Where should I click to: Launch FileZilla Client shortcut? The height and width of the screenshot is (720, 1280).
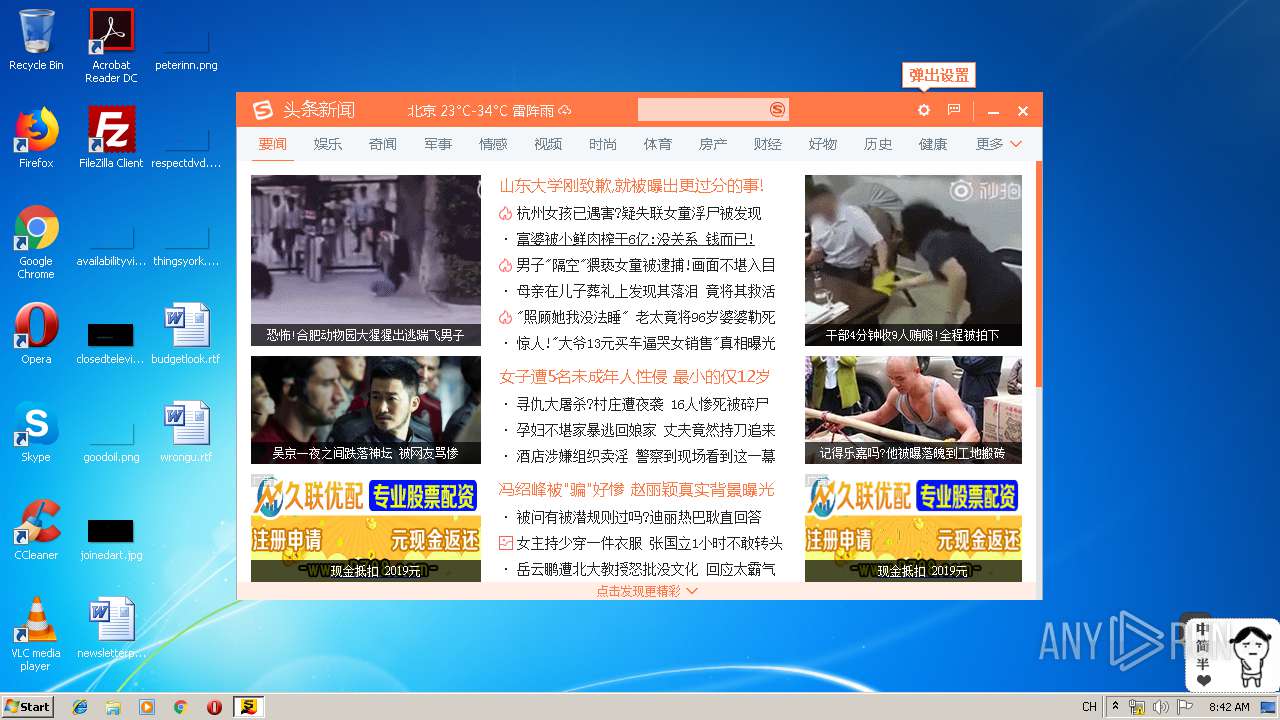pyautogui.click(x=111, y=130)
